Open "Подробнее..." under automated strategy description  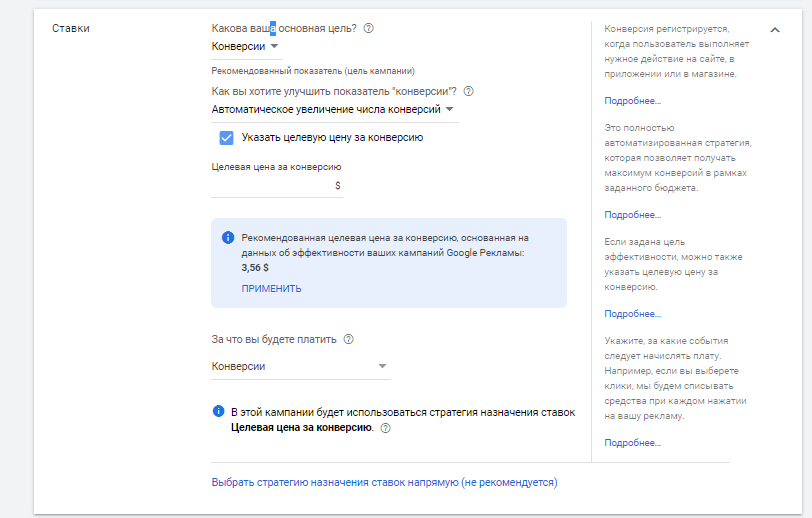point(632,215)
